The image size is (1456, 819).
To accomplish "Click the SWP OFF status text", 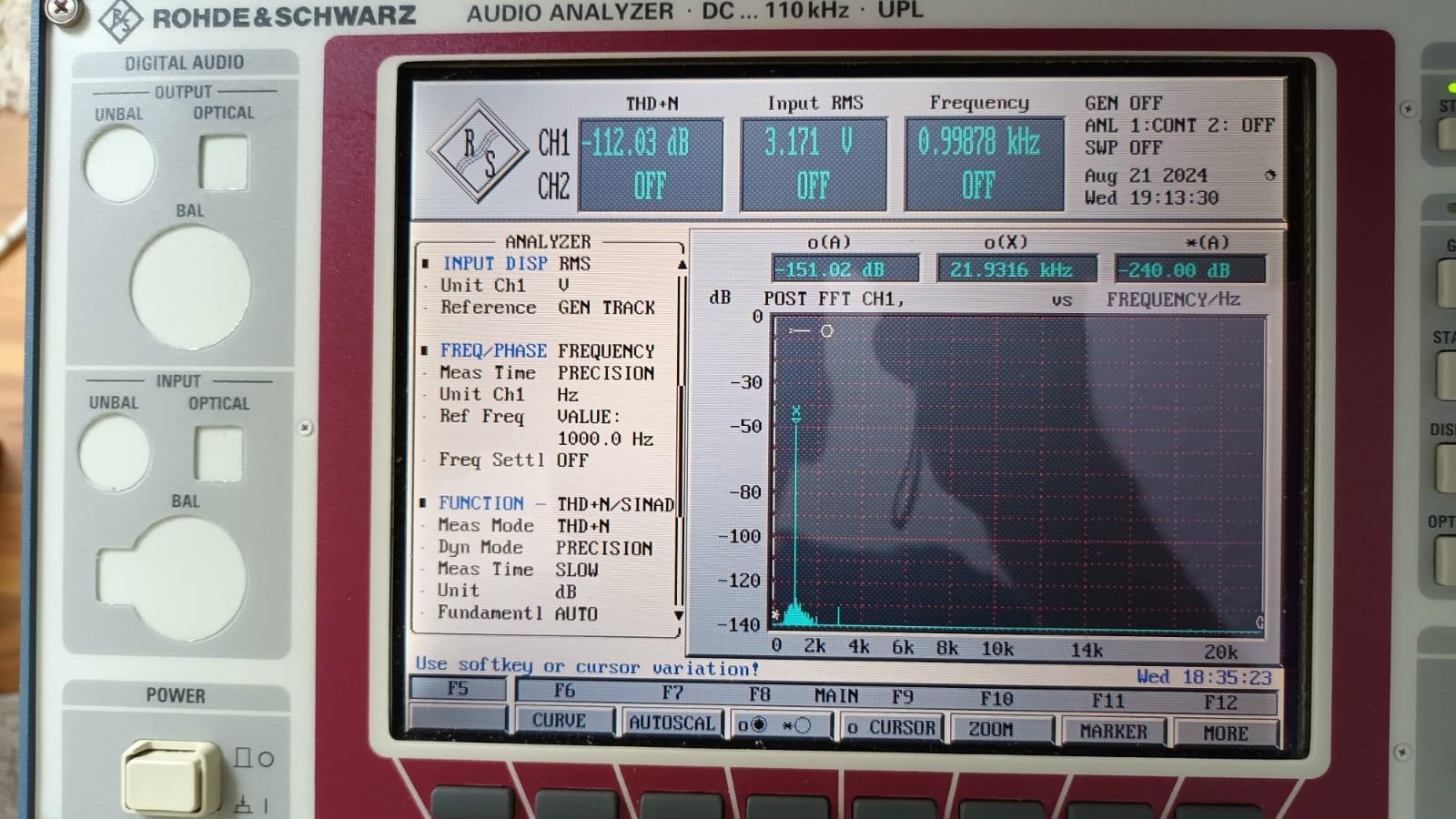I will (1123, 147).
